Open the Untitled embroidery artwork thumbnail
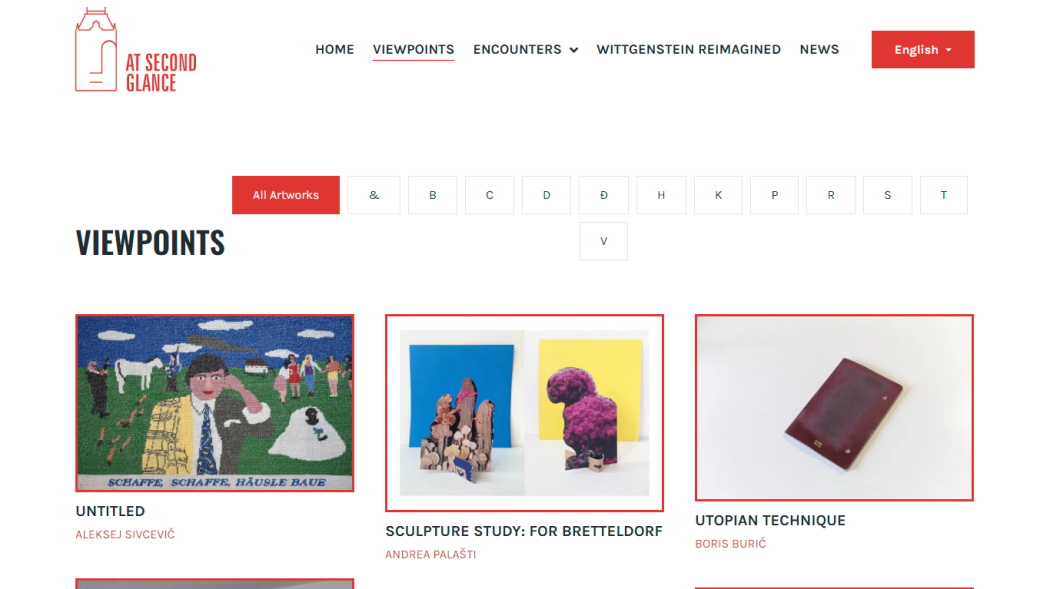Image resolution: width=1050 pixels, height=589 pixels. pos(214,403)
